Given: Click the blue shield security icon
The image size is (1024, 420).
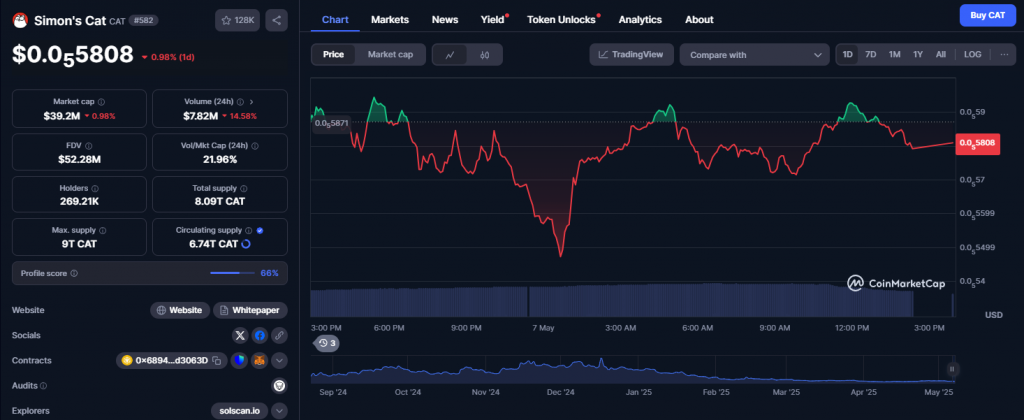Looking at the screenshot, I should 240,361.
